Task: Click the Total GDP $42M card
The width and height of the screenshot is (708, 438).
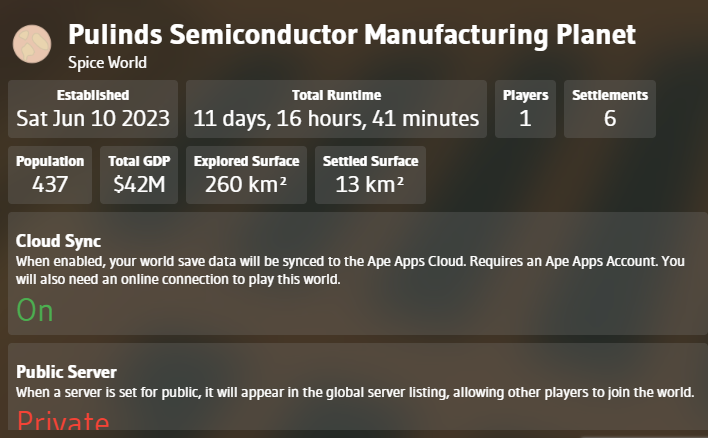Action: tap(139, 175)
